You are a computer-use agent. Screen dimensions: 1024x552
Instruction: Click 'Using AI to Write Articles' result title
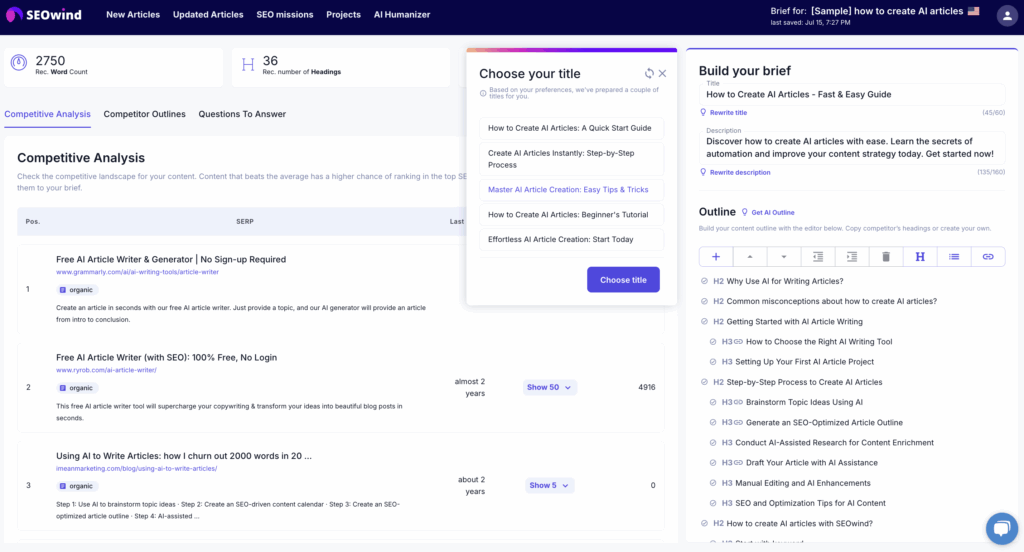(184, 456)
